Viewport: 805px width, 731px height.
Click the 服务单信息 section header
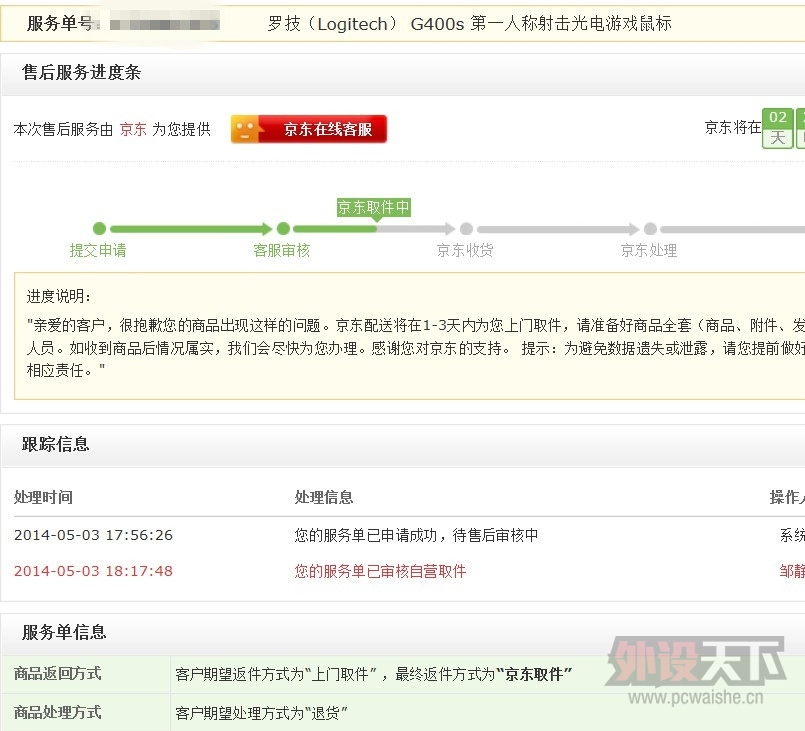(x=64, y=632)
